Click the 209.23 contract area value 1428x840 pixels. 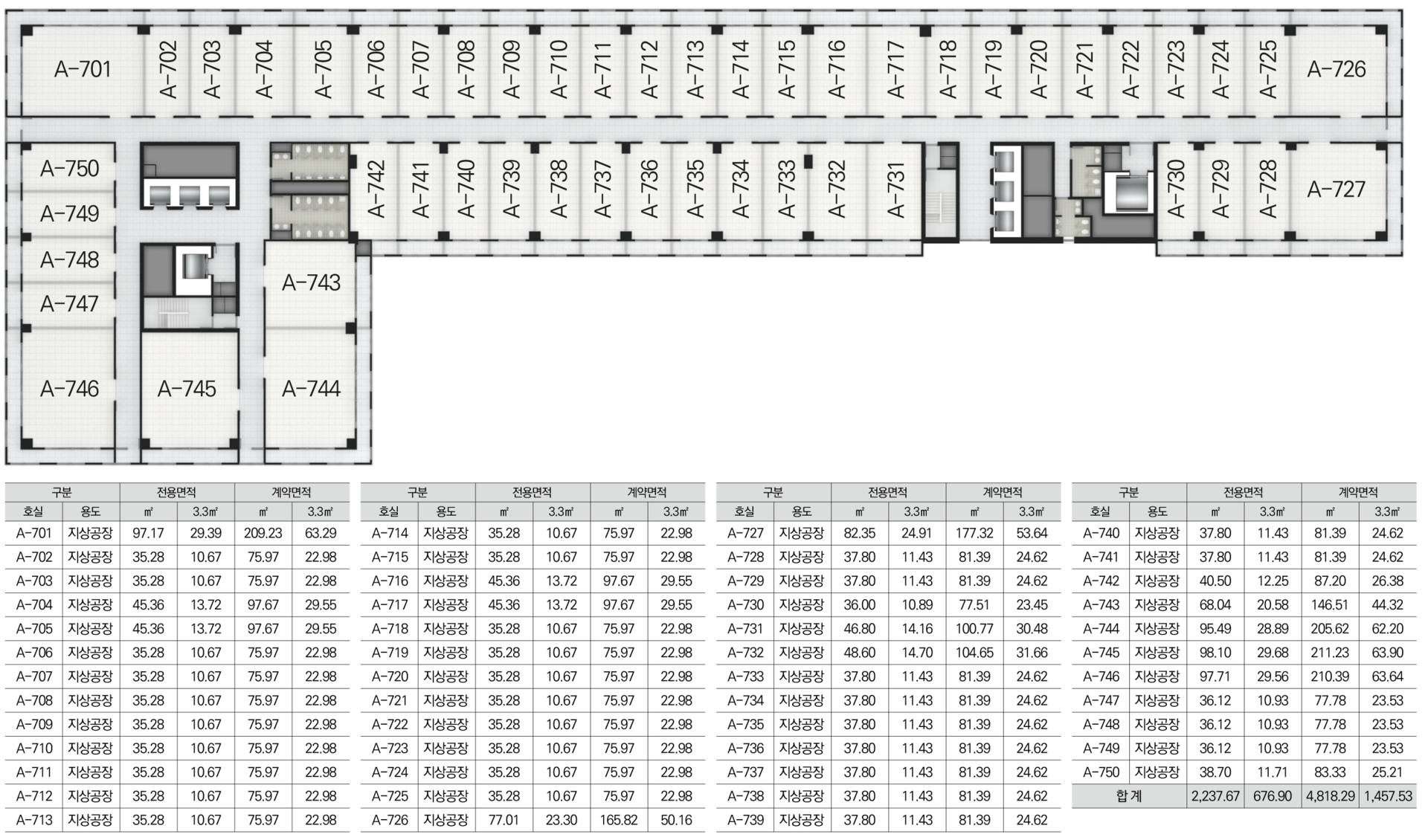coord(263,533)
